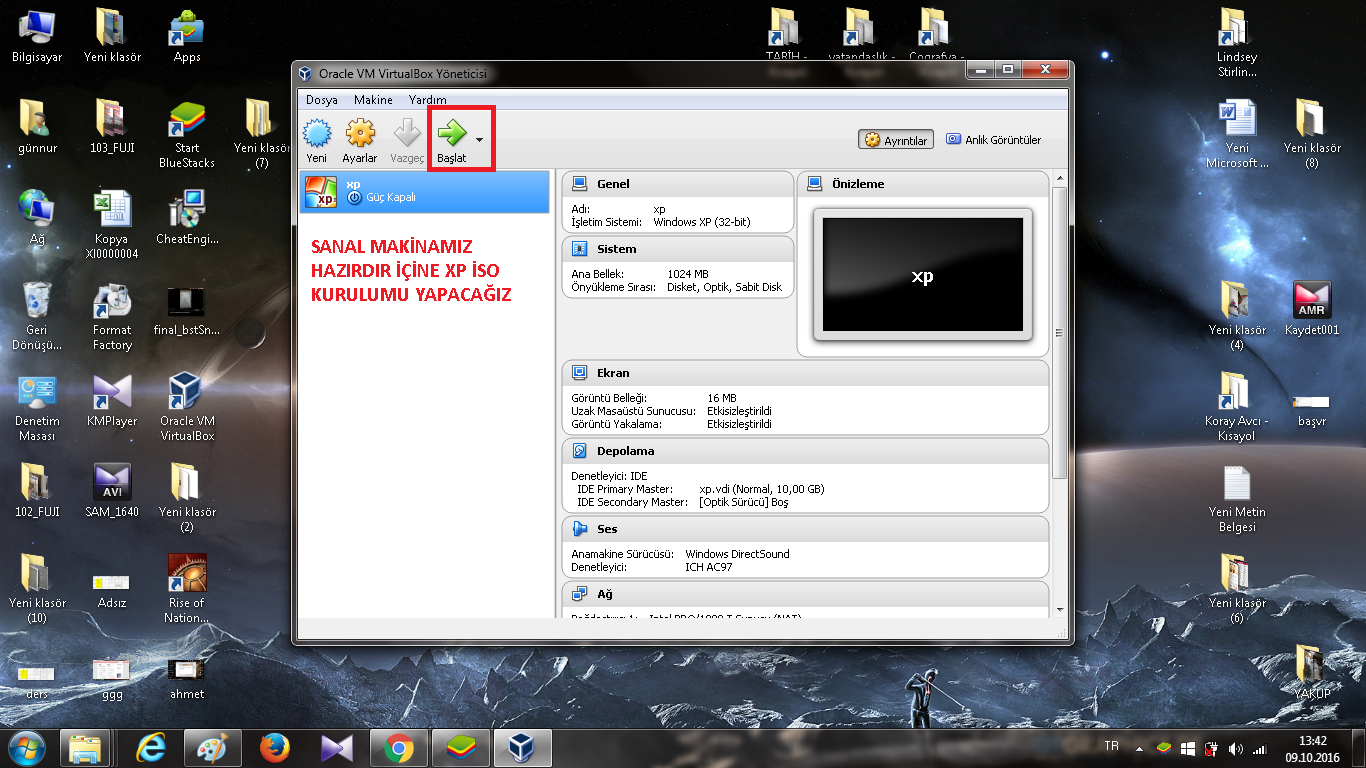Click the Apps desktop shortcut
This screenshot has width=1366, height=768.
coord(187,35)
